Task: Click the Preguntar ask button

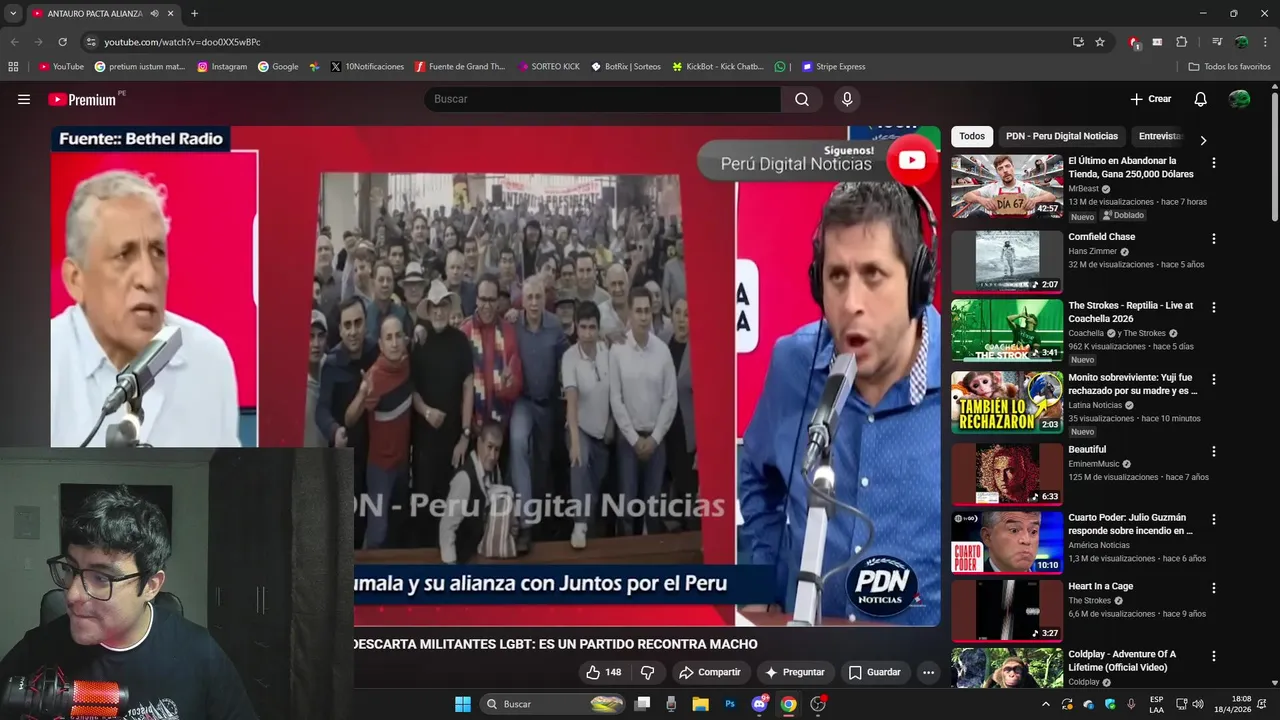Action: [x=795, y=672]
